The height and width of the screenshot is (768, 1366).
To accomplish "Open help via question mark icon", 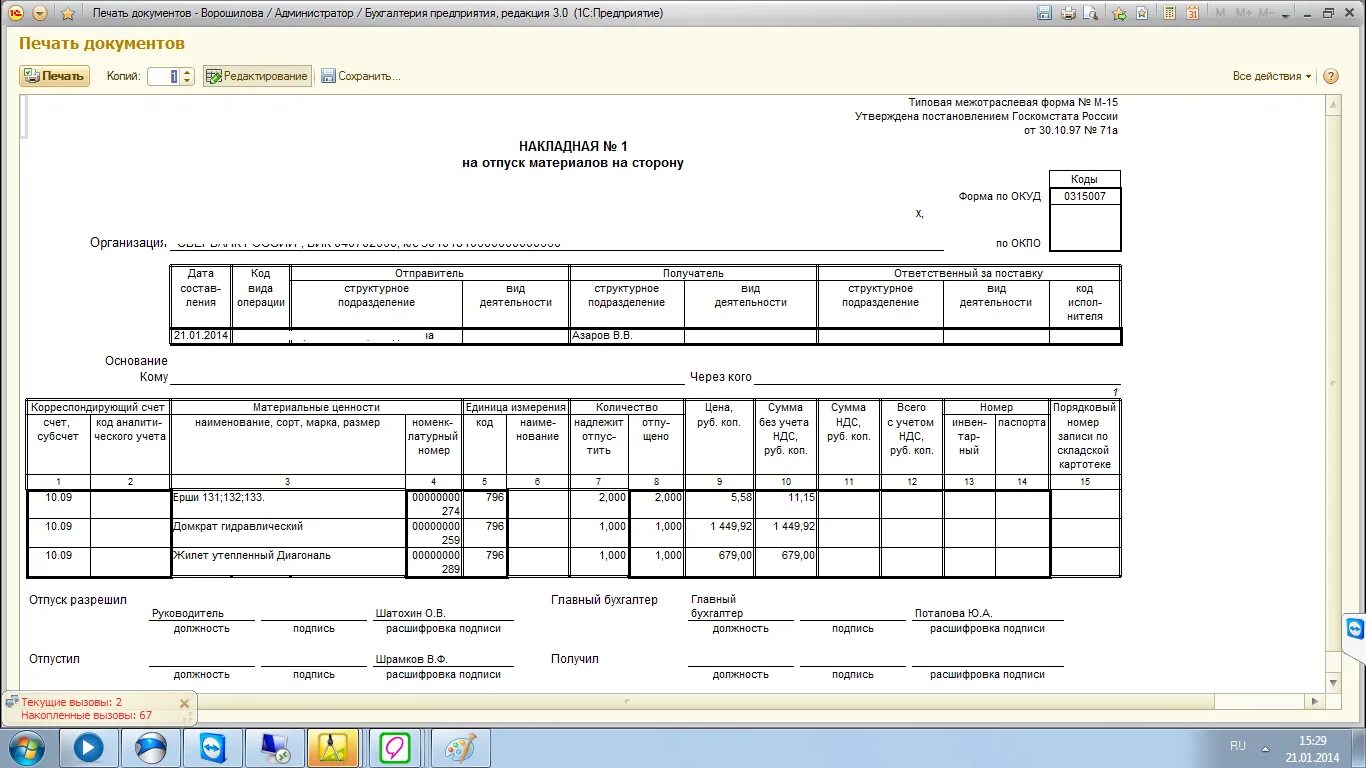I will click(1330, 76).
